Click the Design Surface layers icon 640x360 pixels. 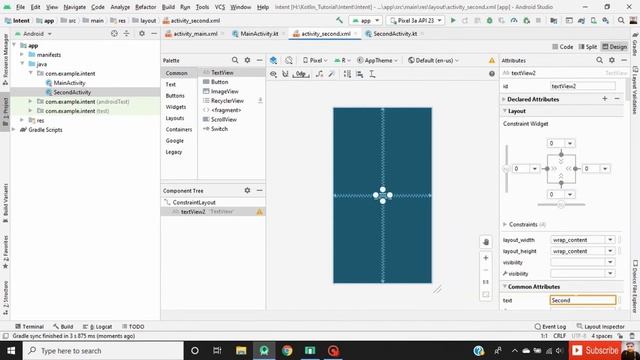coord(273,60)
